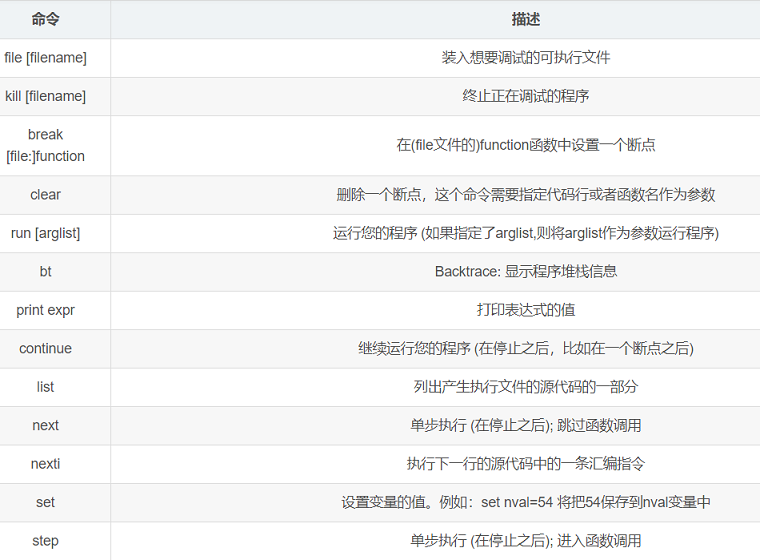Click the nexti command cell

point(46,463)
